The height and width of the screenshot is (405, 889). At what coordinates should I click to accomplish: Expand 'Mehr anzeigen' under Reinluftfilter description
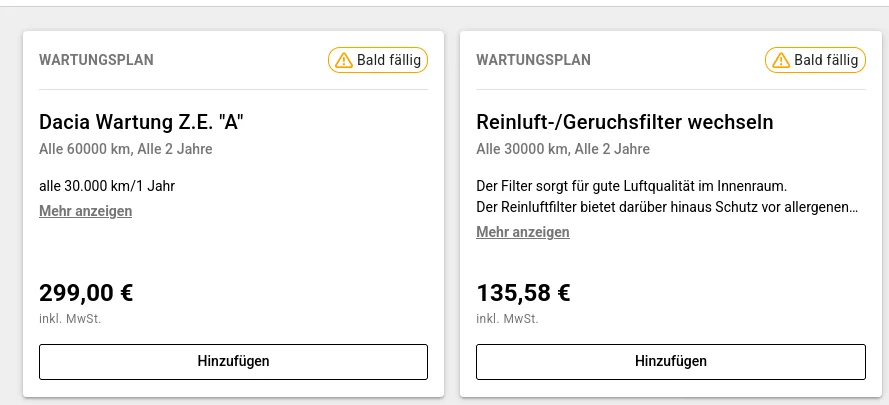click(x=522, y=232)
